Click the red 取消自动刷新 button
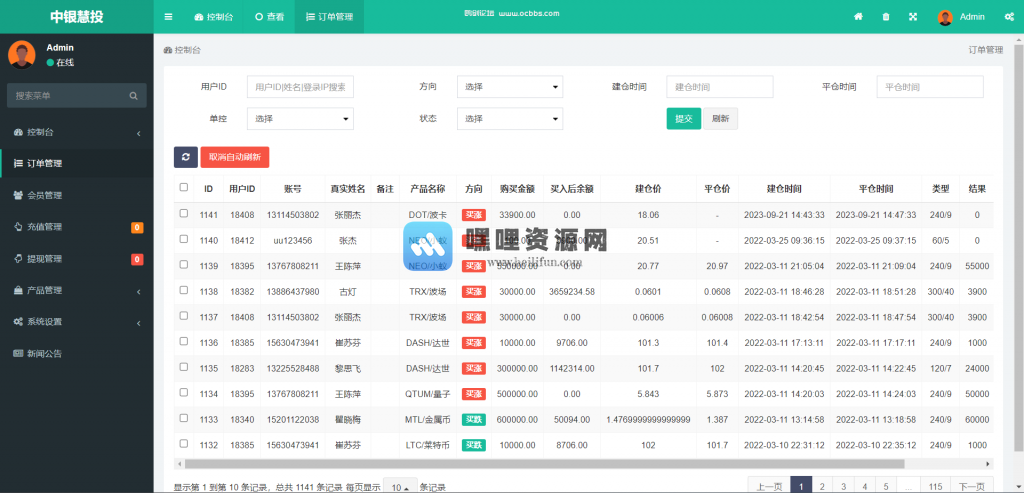 (234, 157)
